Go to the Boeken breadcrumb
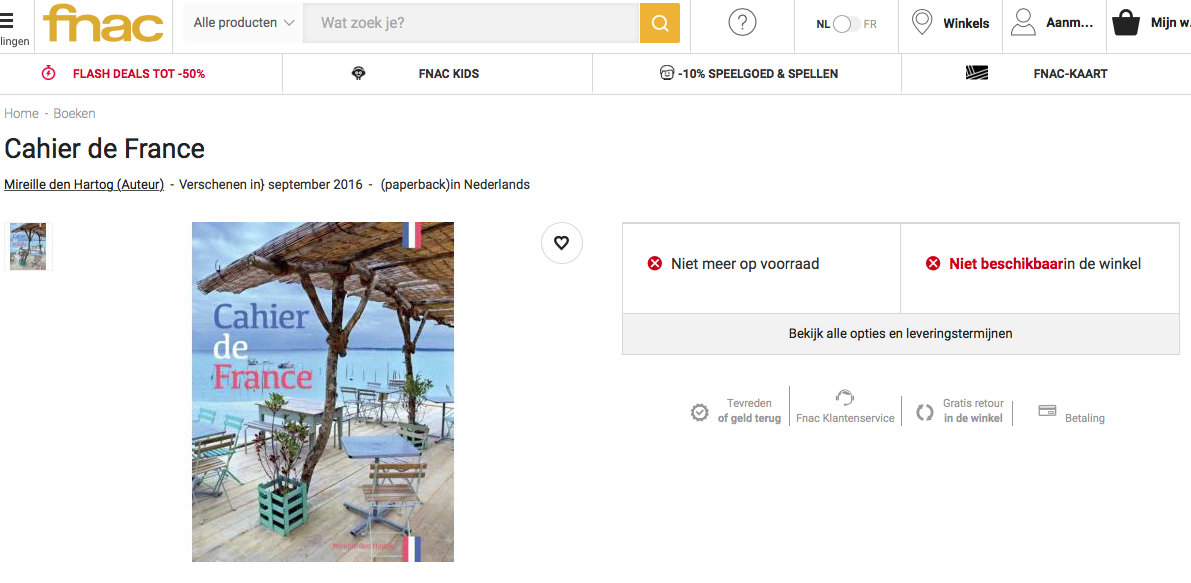Image resolution: width=1191 pixels, height=583 pixels. click(75, 114)
